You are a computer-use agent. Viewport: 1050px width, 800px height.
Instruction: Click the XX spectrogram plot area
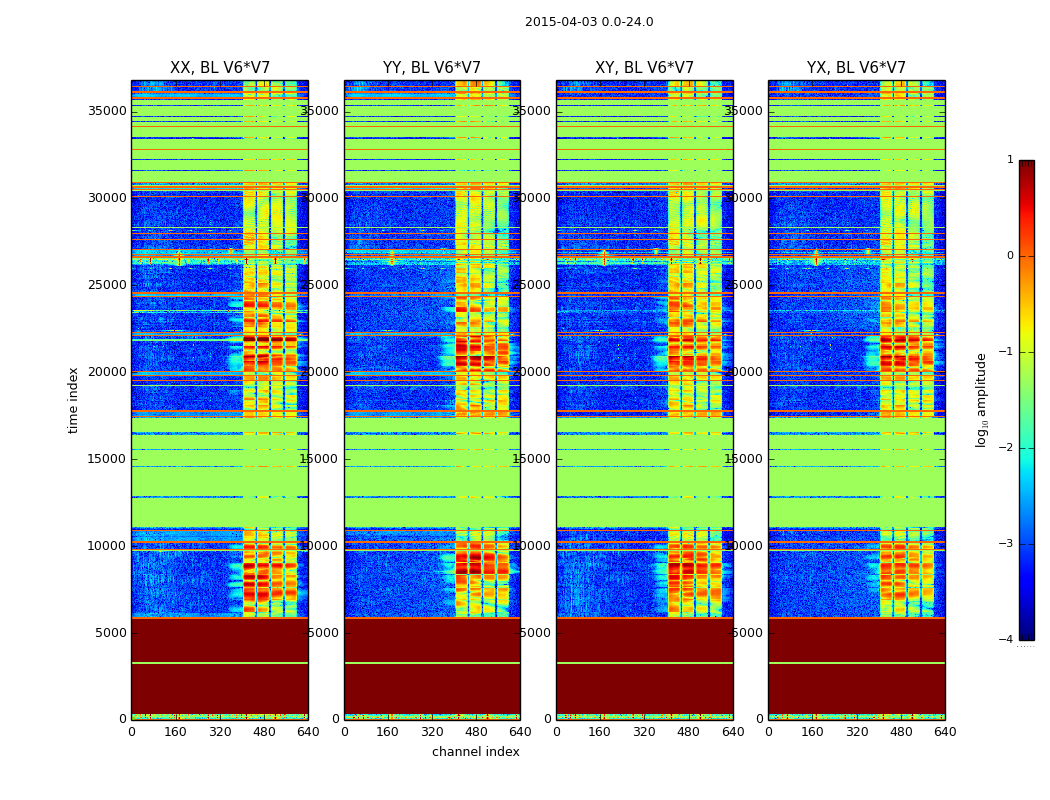pos(220,400)
